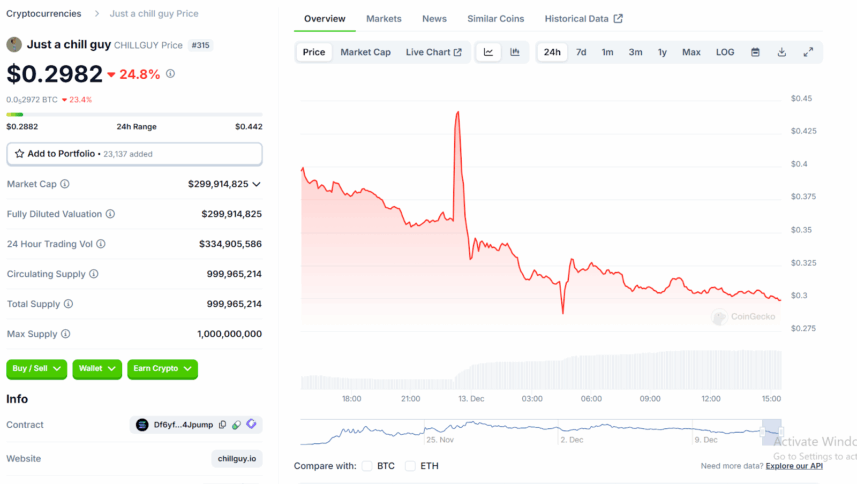Viewport: 857px width, 484px height.
Task: Click the $334,905,586 trading volume value
Action: tap(231, 244)
